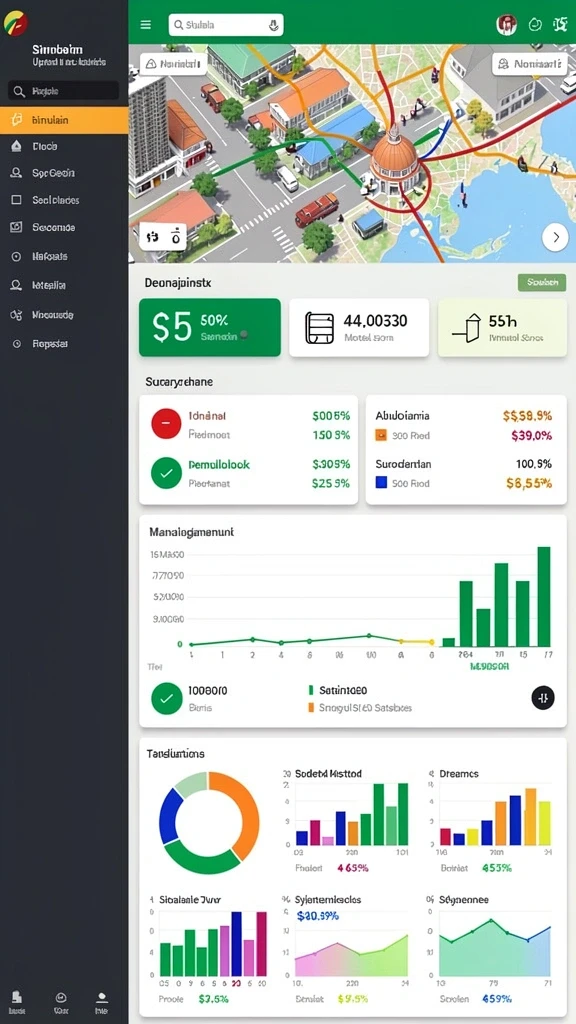Click the person icon in the bottom sidebar bar
The height and width of the screenshot is (1024, 576).
pos(101,998)
